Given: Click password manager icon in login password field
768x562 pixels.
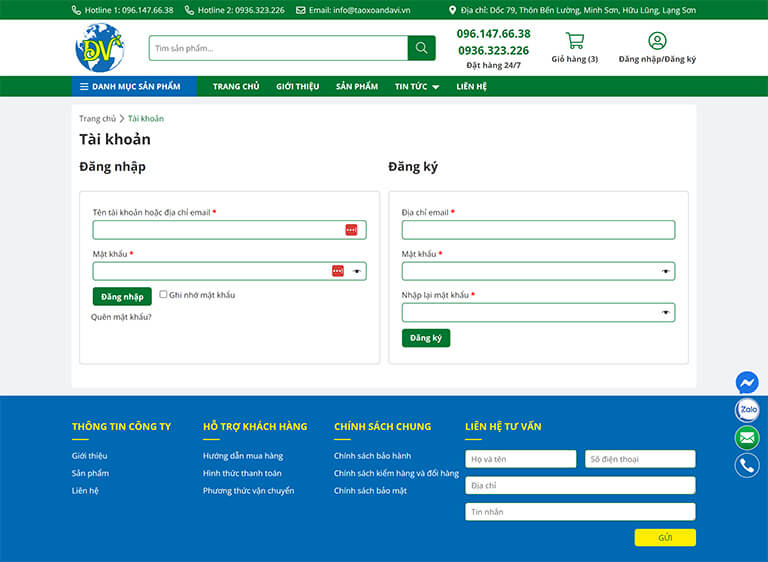Looking at the screenshot, I should 338,271.
